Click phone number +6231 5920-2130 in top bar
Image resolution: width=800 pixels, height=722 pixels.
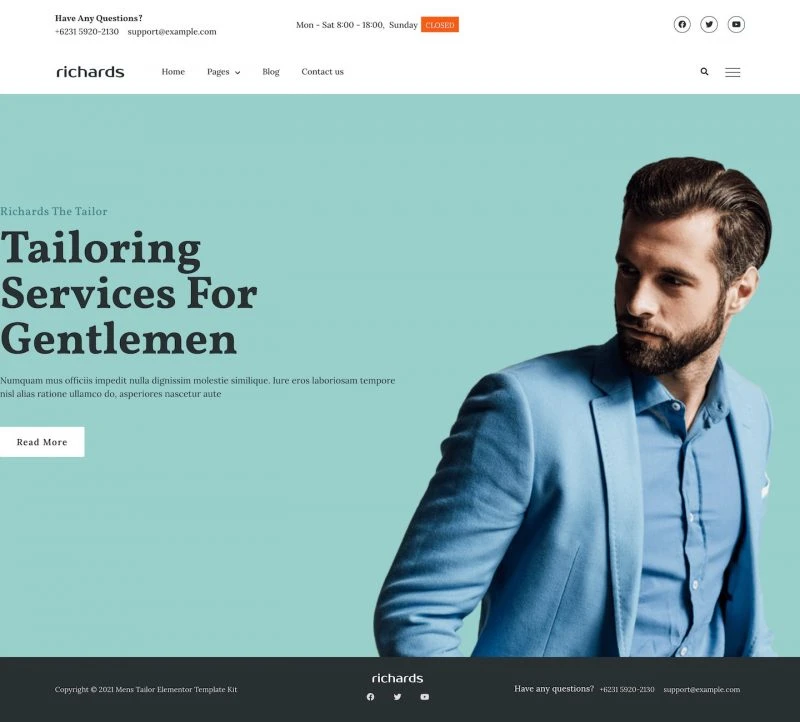click(x=87, y=32)
